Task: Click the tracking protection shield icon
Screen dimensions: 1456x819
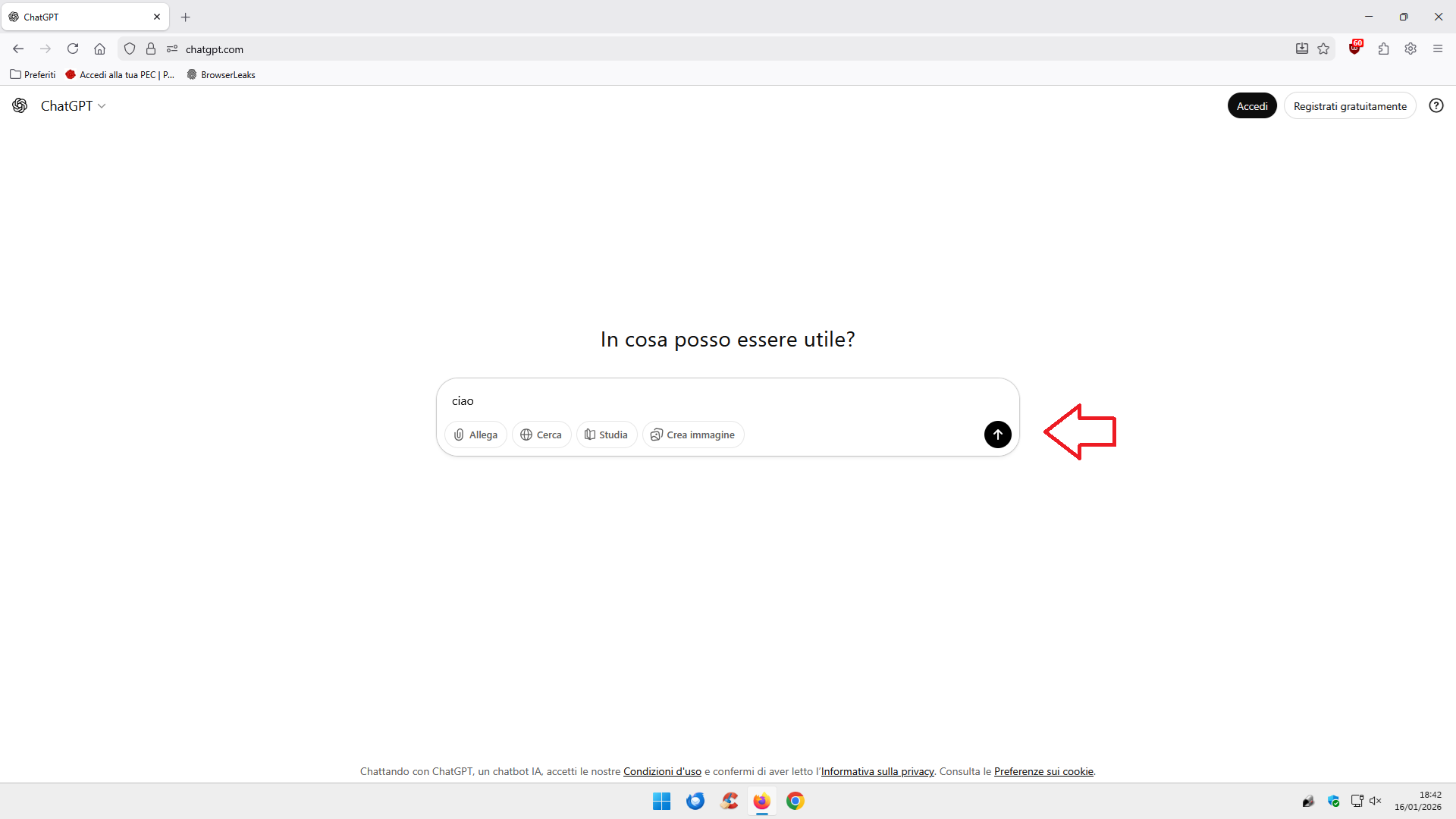Action: [x=130, y=49]
